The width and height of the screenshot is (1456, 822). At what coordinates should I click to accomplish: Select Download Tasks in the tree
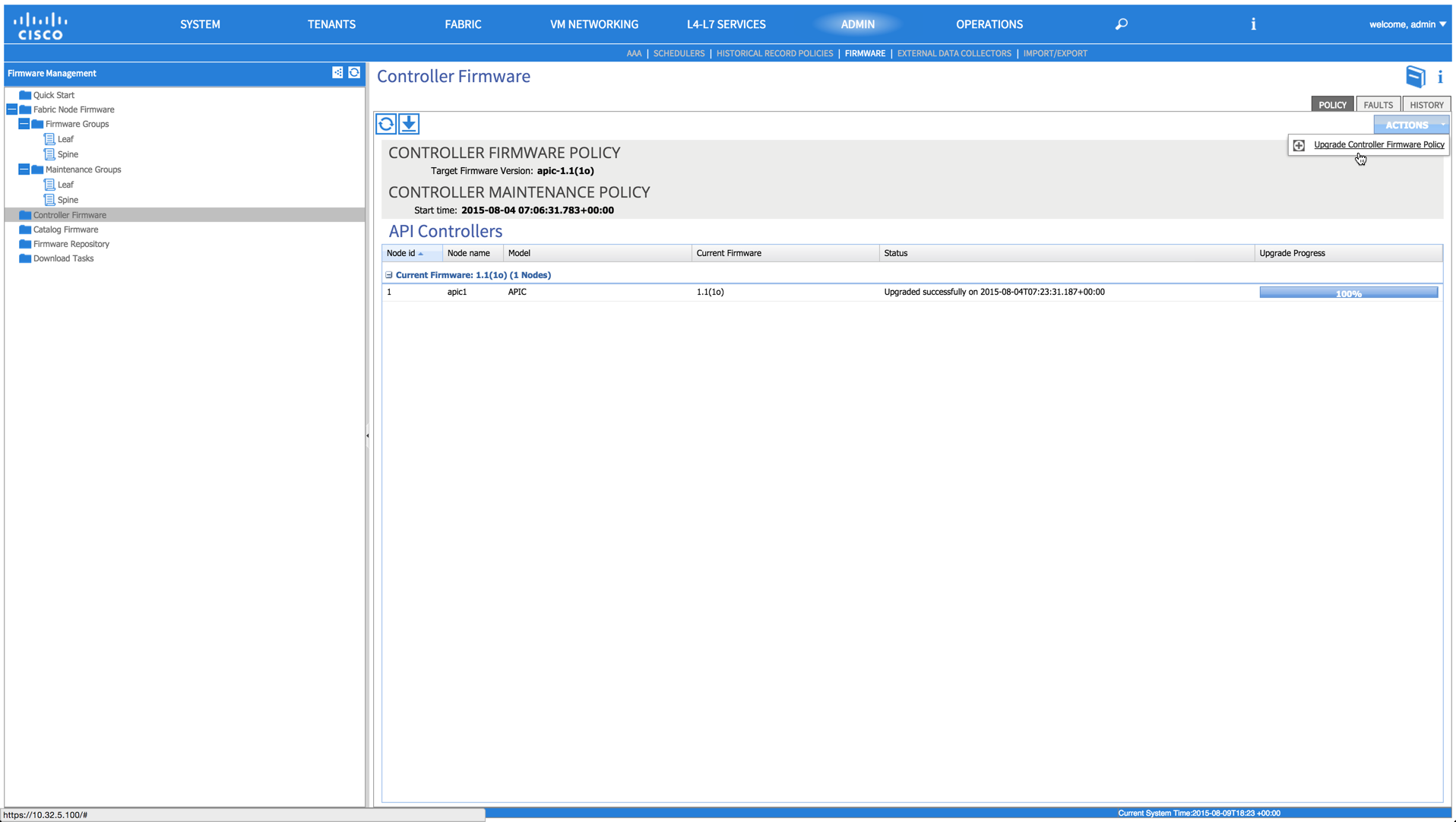(63, 258)
